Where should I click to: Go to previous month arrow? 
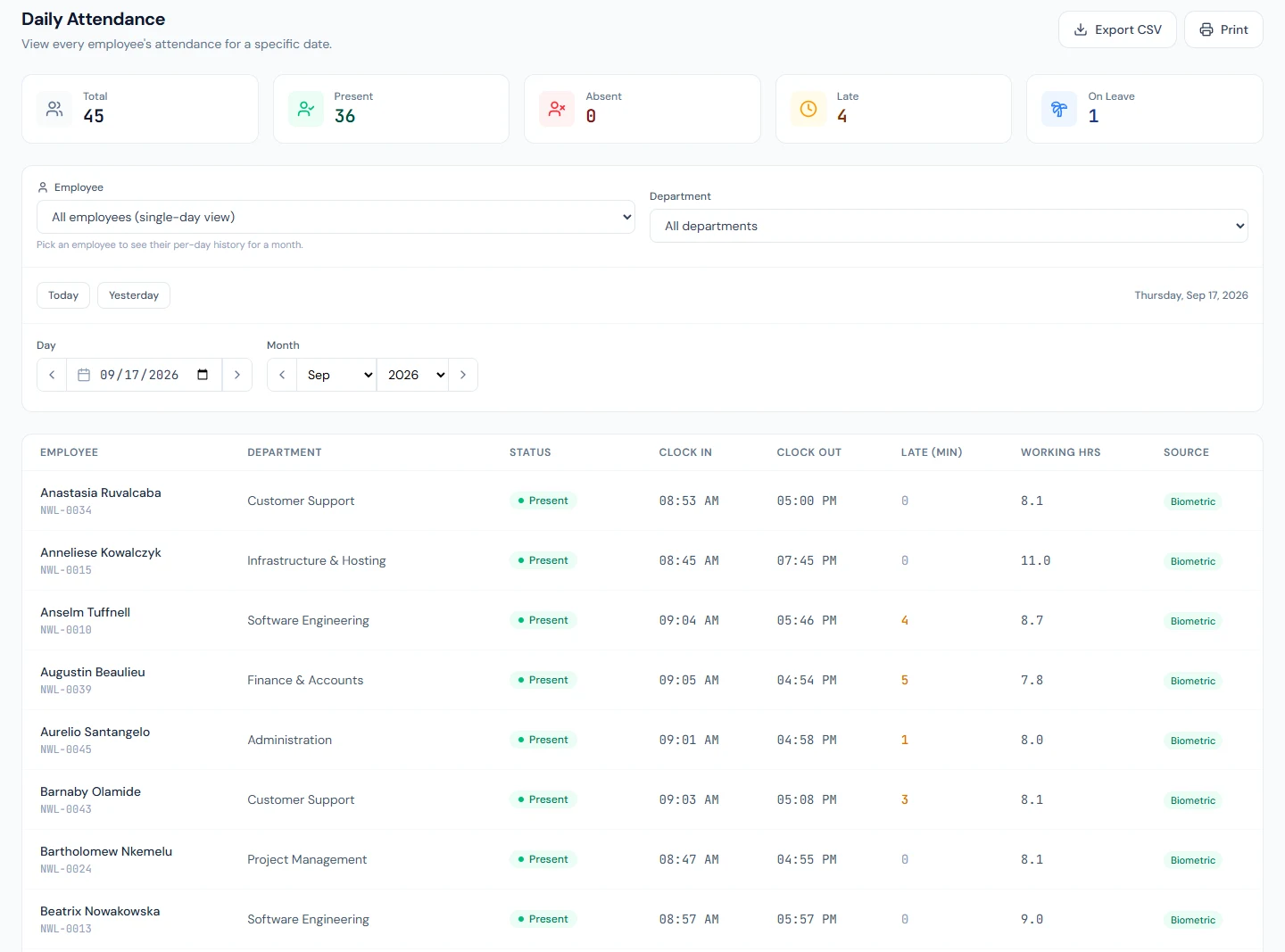282,375
